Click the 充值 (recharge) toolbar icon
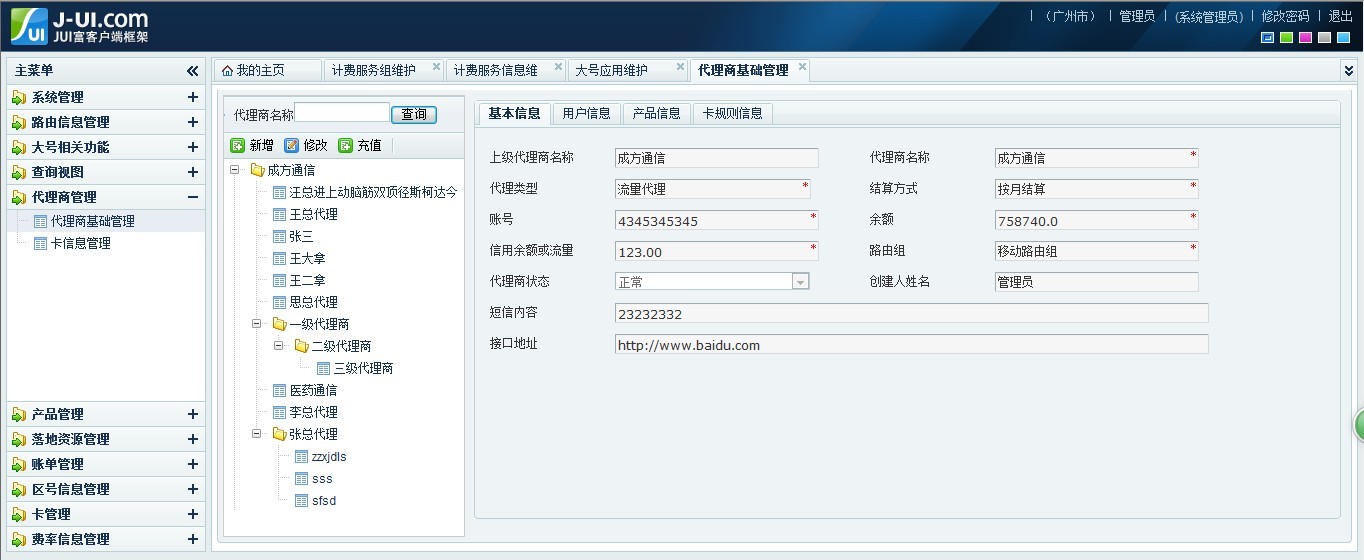This screenshot has height=560, width=1364. 346,145
